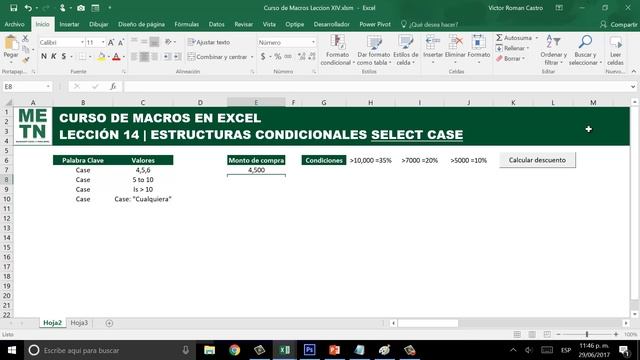Expand the formula bar chevron
Viewport: 640px width, 360px height.
coord(633,87)
